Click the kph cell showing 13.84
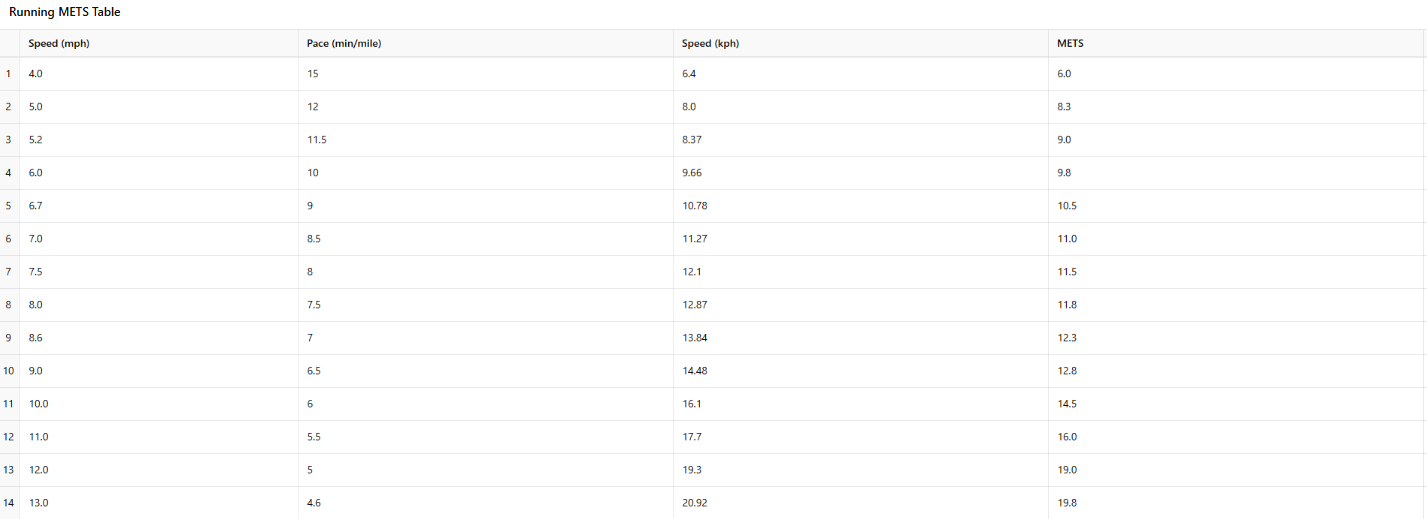The height and width of the screenshot is (519, 1427). (x=861, y=338)
